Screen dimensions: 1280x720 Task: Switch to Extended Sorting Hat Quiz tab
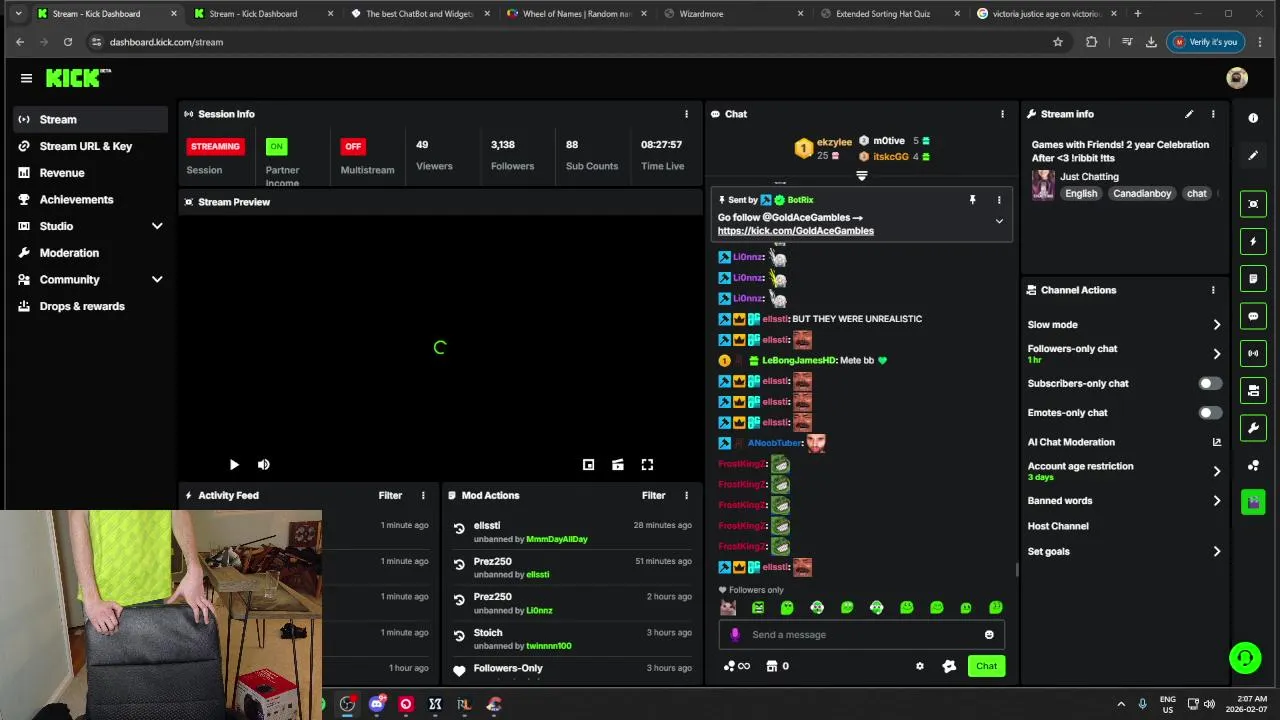click(891, 14)
